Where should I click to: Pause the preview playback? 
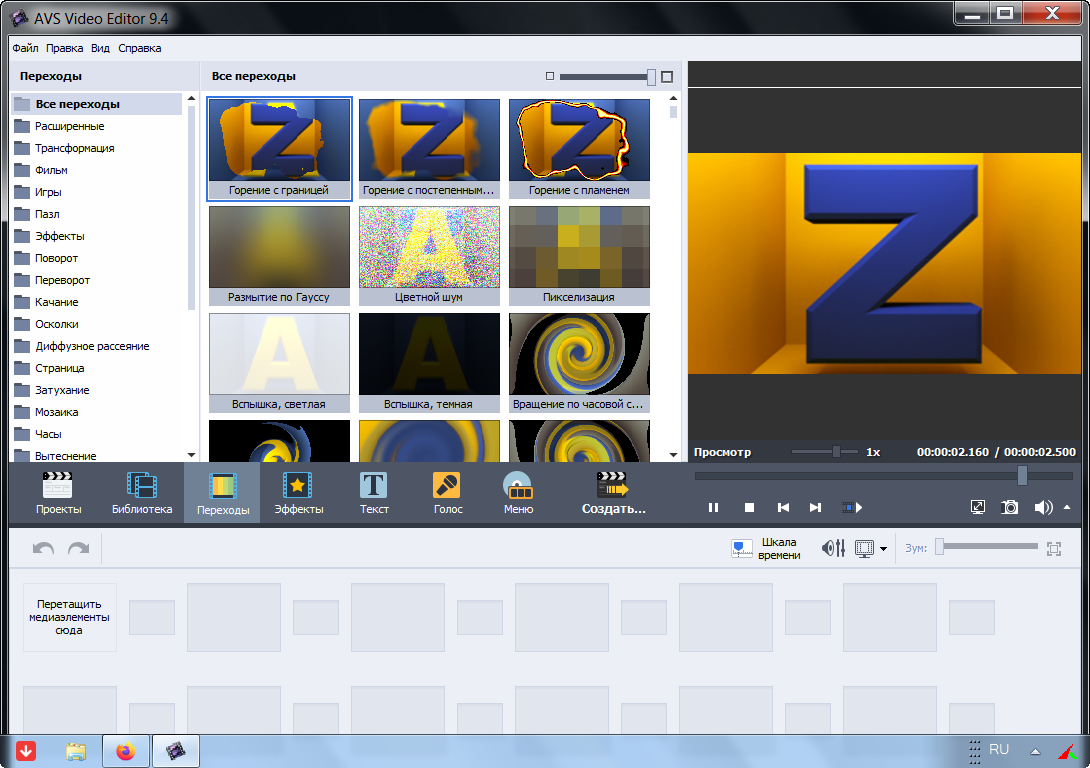click(714, 507)
